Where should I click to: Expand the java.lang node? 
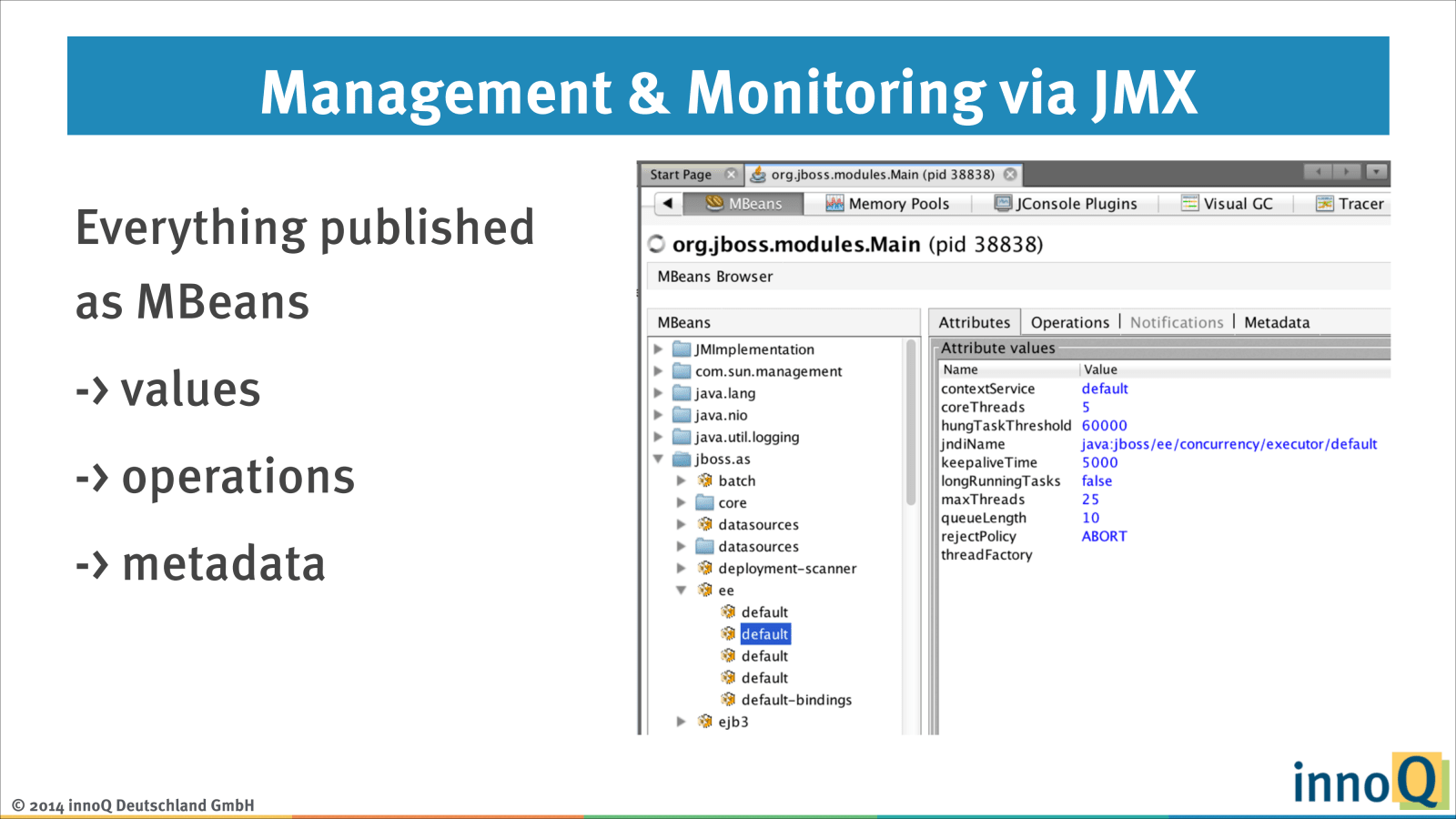click(658, 393)
